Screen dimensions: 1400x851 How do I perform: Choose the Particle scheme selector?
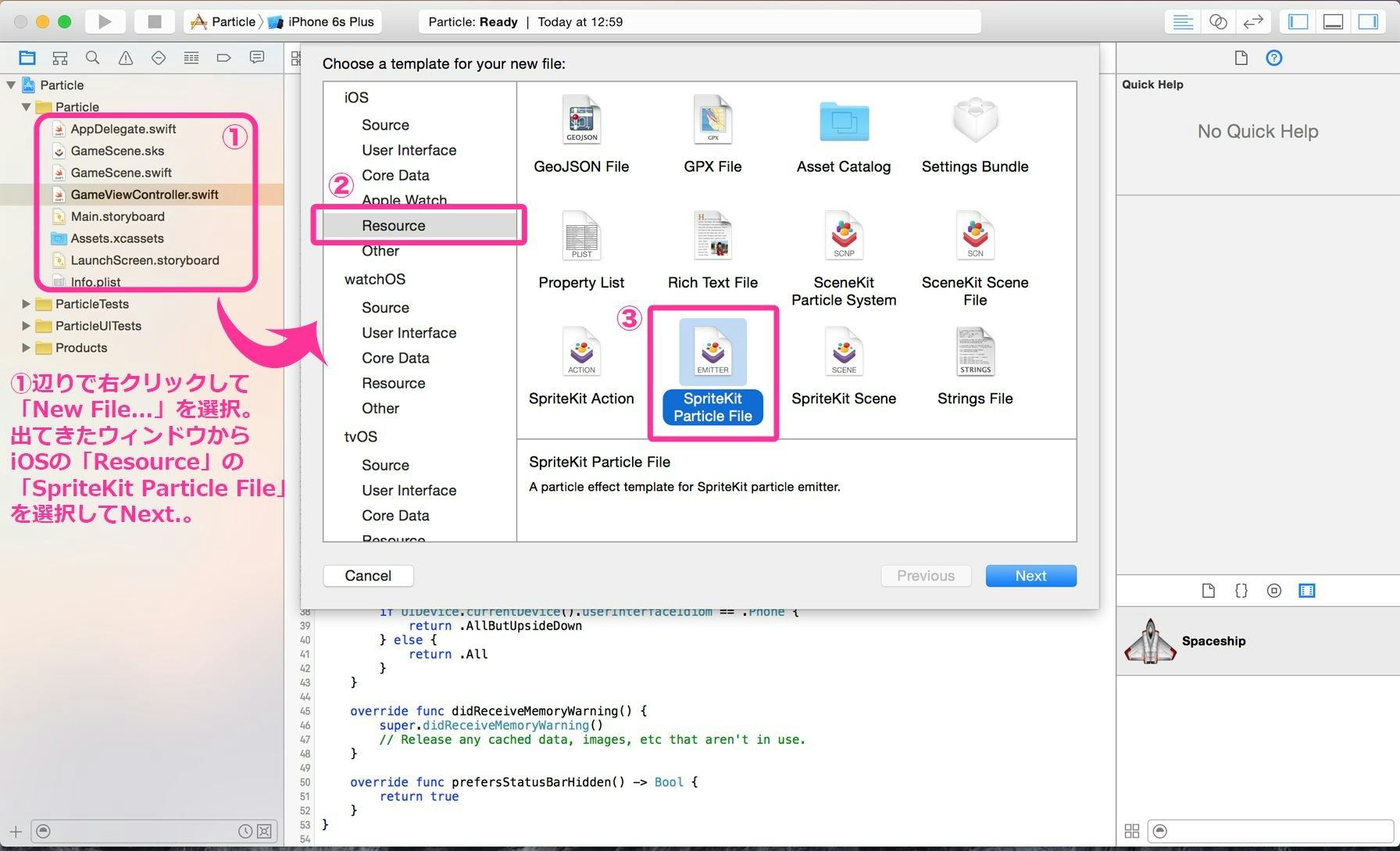pyautogui.click(x=223, y=22)
